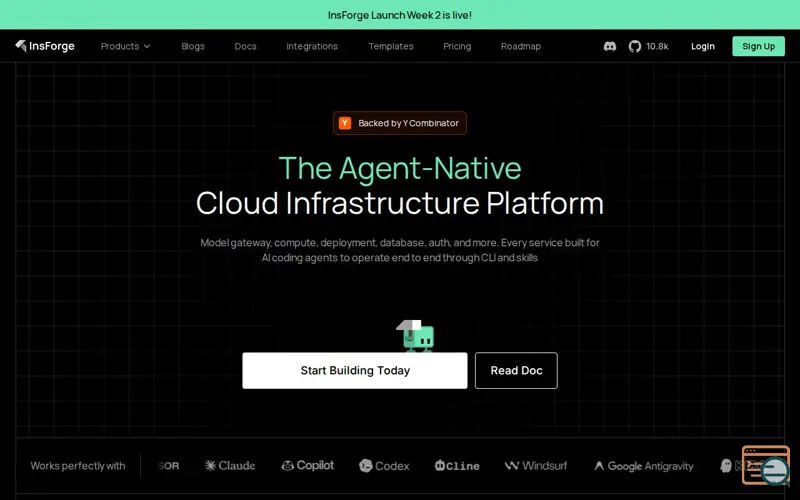Viewport: 800px width, 500px height.
Task: Click the Codex logo
Action: tap(384, 465)
